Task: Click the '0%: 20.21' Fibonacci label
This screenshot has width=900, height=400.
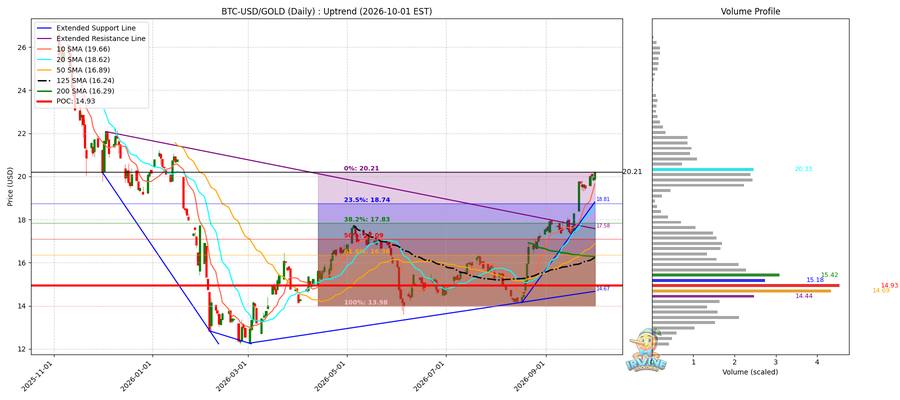Action: [x=361, y=168]
